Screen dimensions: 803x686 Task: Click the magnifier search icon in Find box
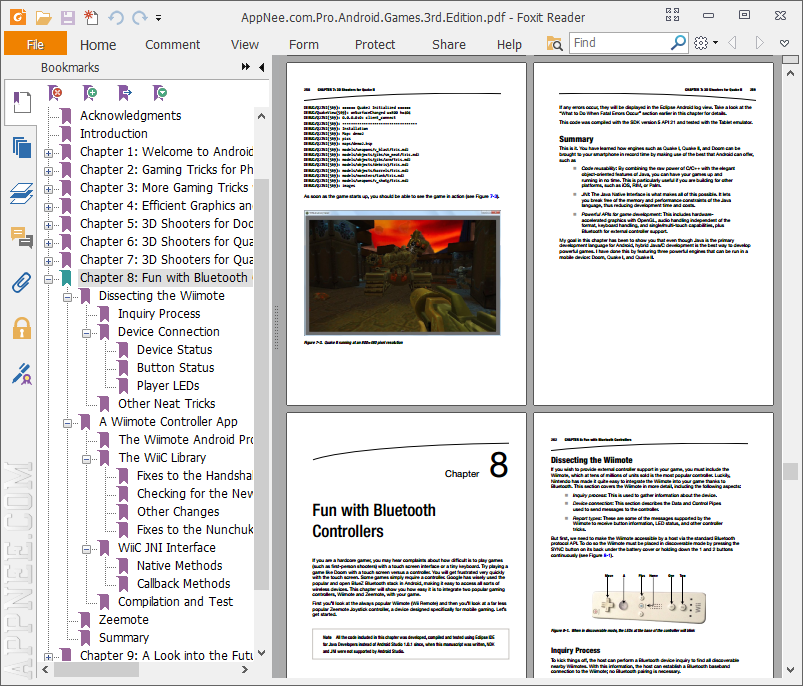tap(678, 42)
